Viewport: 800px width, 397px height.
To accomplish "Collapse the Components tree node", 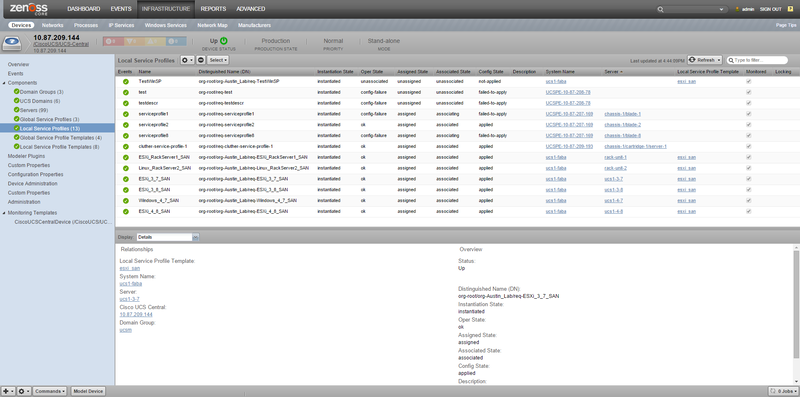I will tap(5, 83).
